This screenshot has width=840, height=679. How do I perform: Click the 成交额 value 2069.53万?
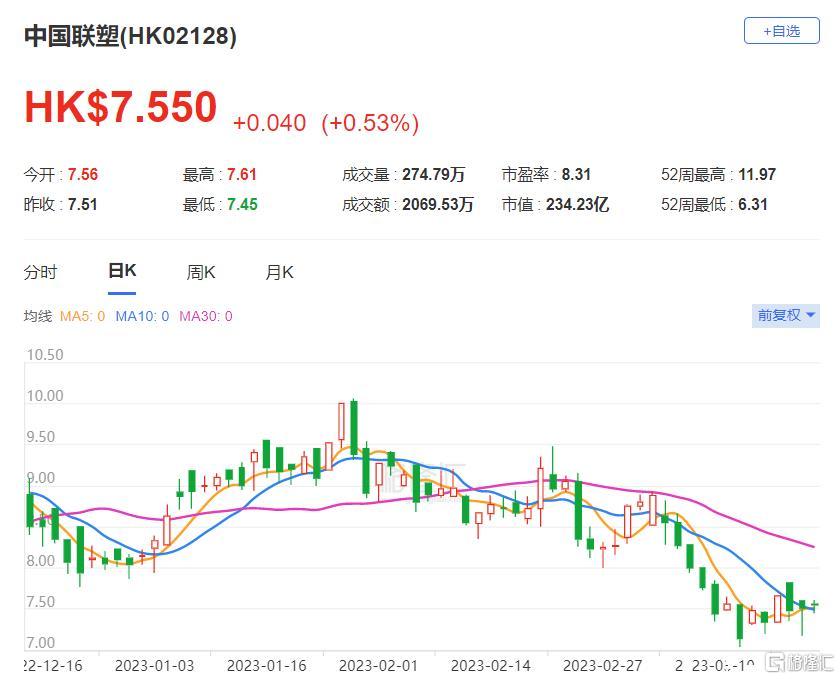[438, 204]
